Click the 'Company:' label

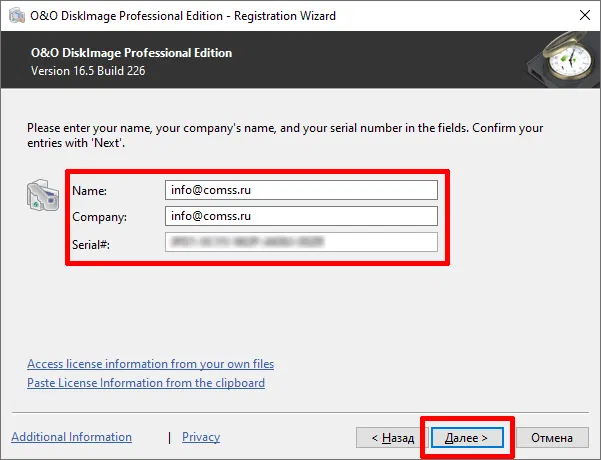(97, 216)
